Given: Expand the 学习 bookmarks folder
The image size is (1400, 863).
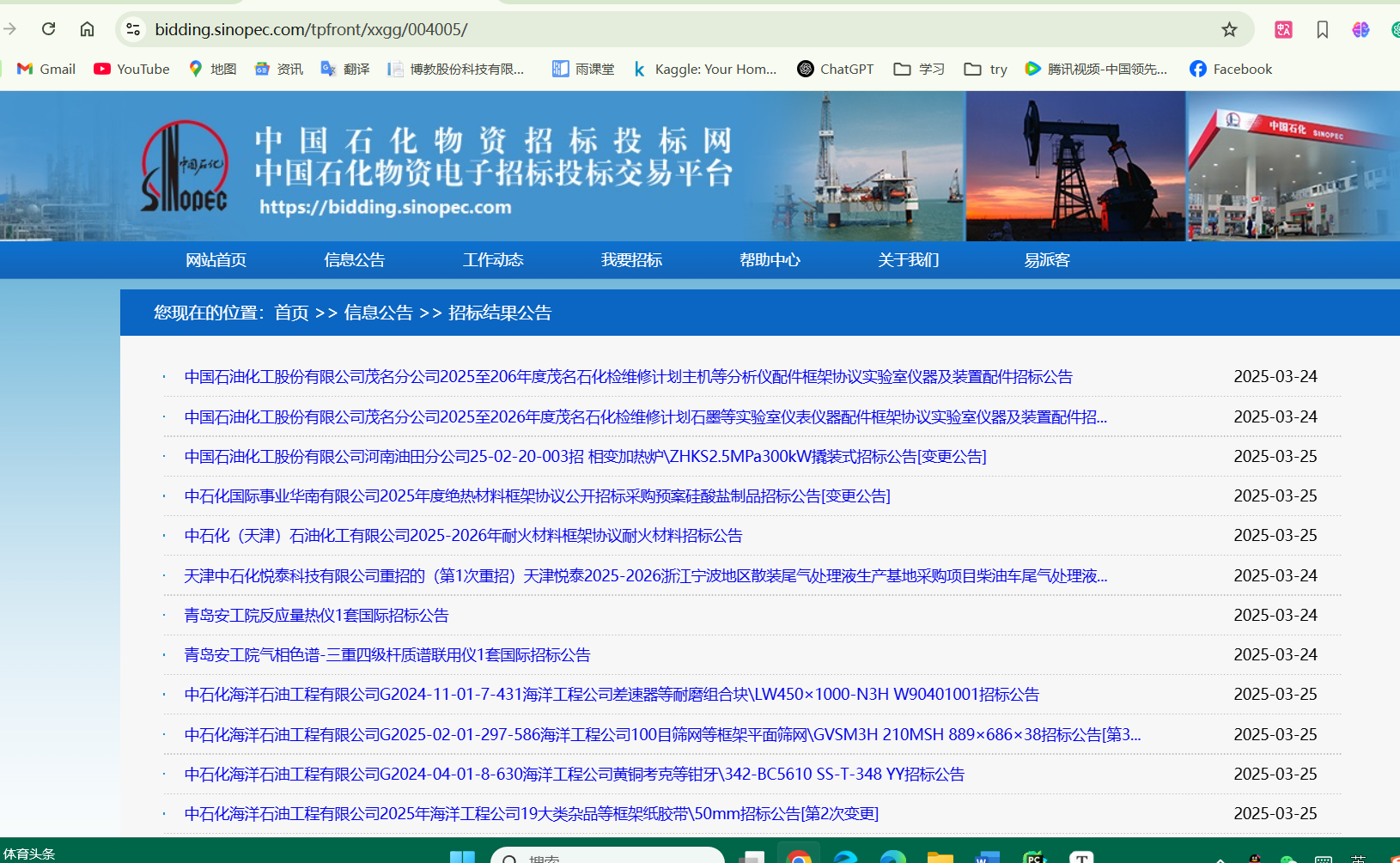Looking at the screenshot, I should point(919,69).
